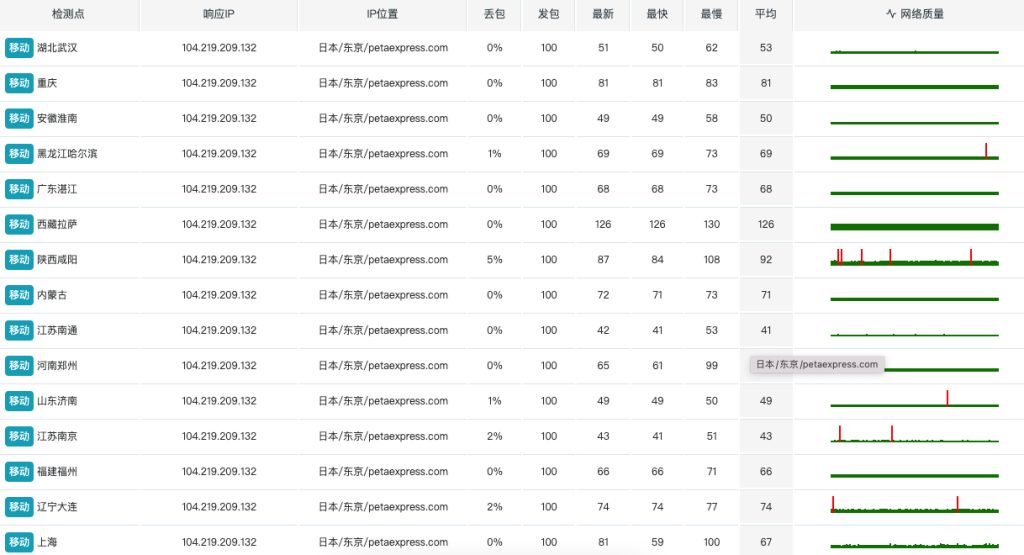Open network quality graph for 湖北武汉

click(x=914, y=52)
